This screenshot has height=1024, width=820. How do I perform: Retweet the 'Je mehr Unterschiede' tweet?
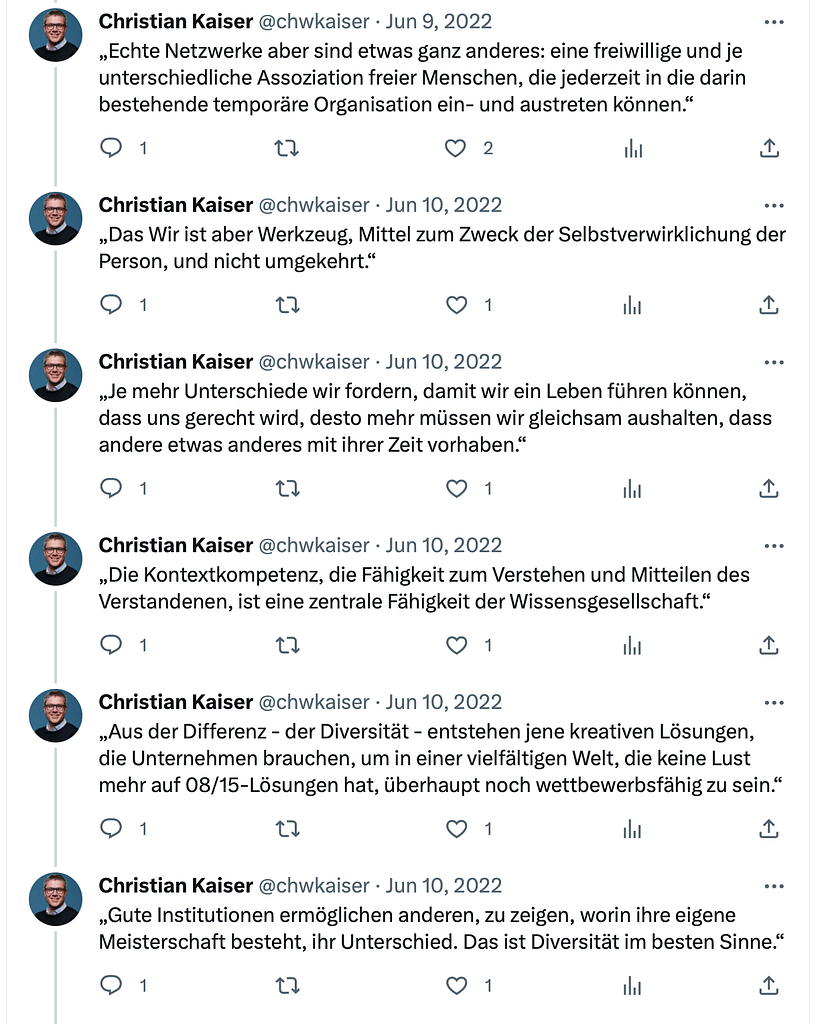coord(287,488)
